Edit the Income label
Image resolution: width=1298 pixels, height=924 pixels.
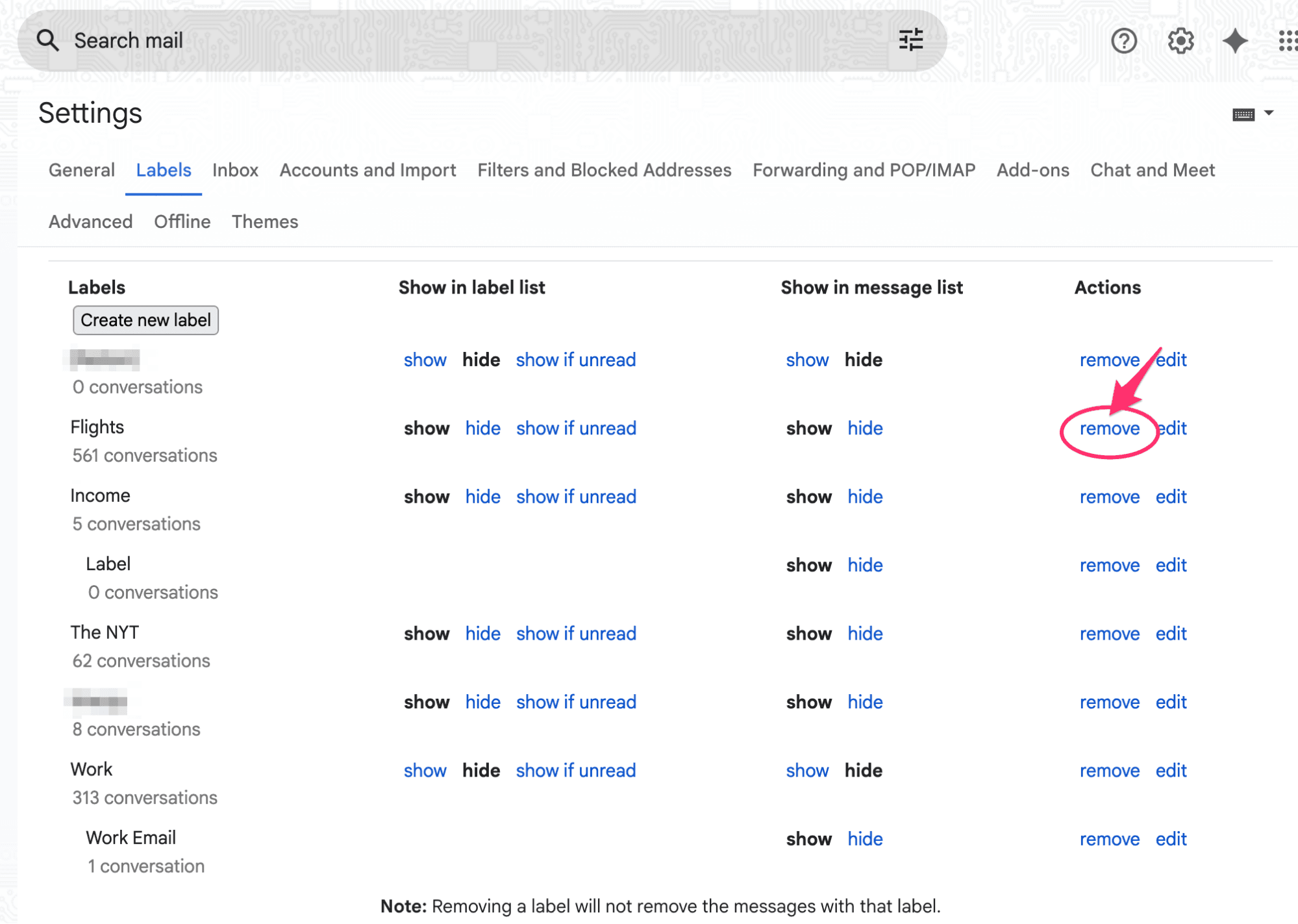[x=1170, y=497]
